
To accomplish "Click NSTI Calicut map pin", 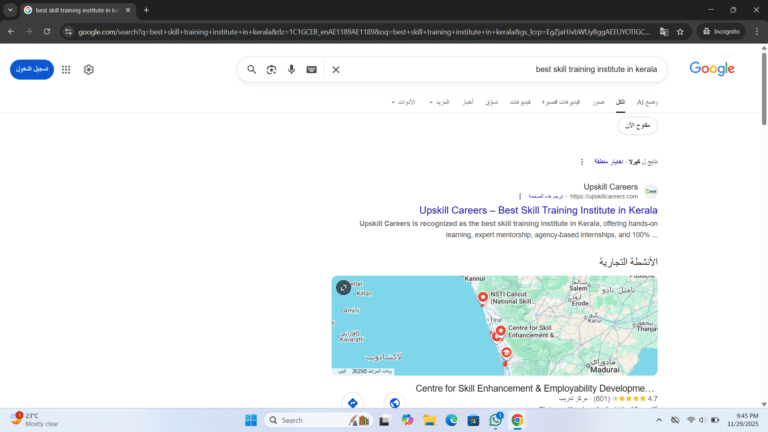I will tap(482, 298).
